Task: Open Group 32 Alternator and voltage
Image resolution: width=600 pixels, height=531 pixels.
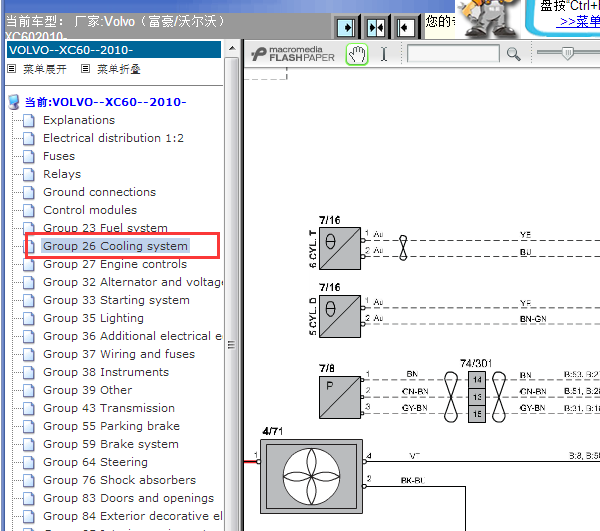Action: click(133, 282)
